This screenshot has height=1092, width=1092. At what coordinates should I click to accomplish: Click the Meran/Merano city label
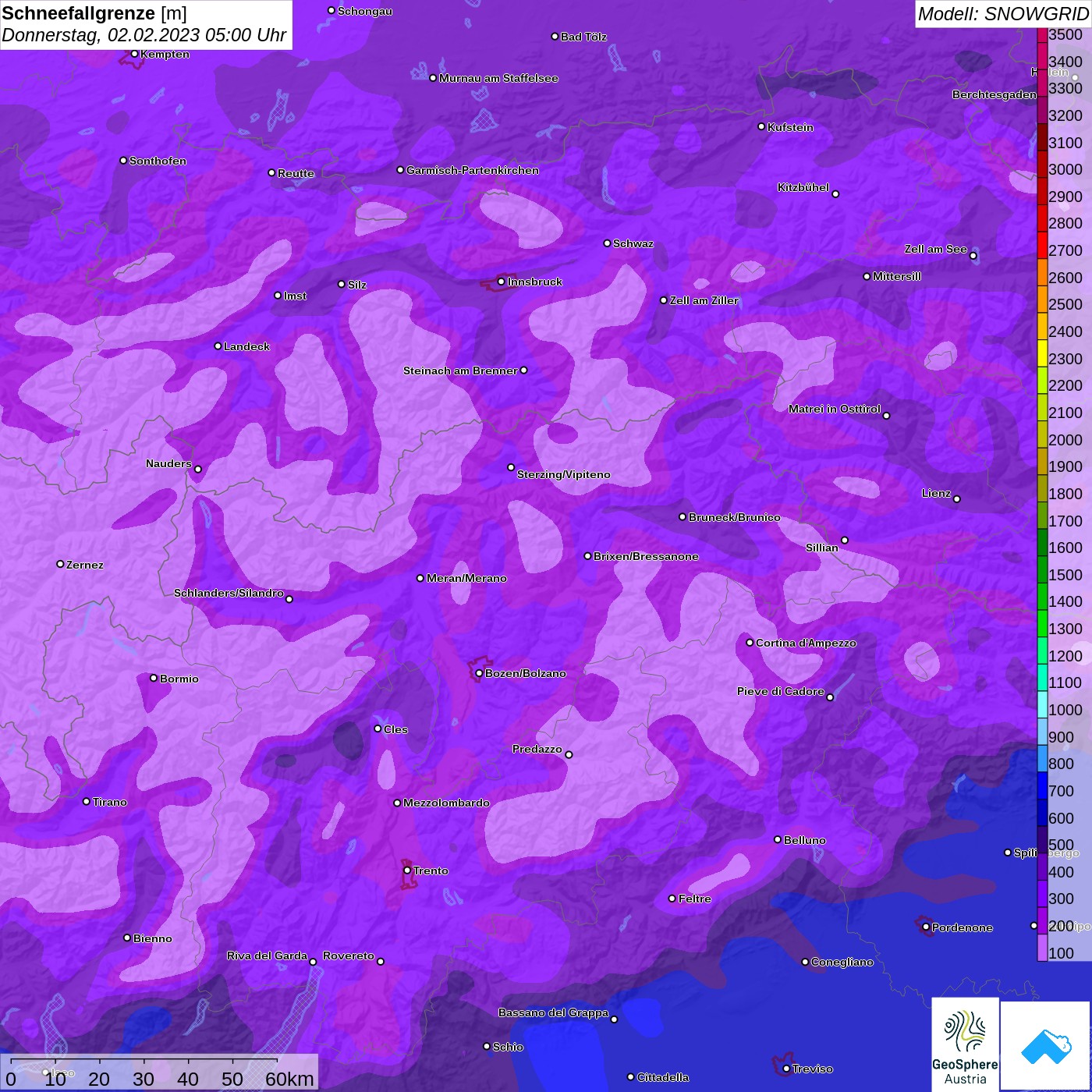click(466, 578)
